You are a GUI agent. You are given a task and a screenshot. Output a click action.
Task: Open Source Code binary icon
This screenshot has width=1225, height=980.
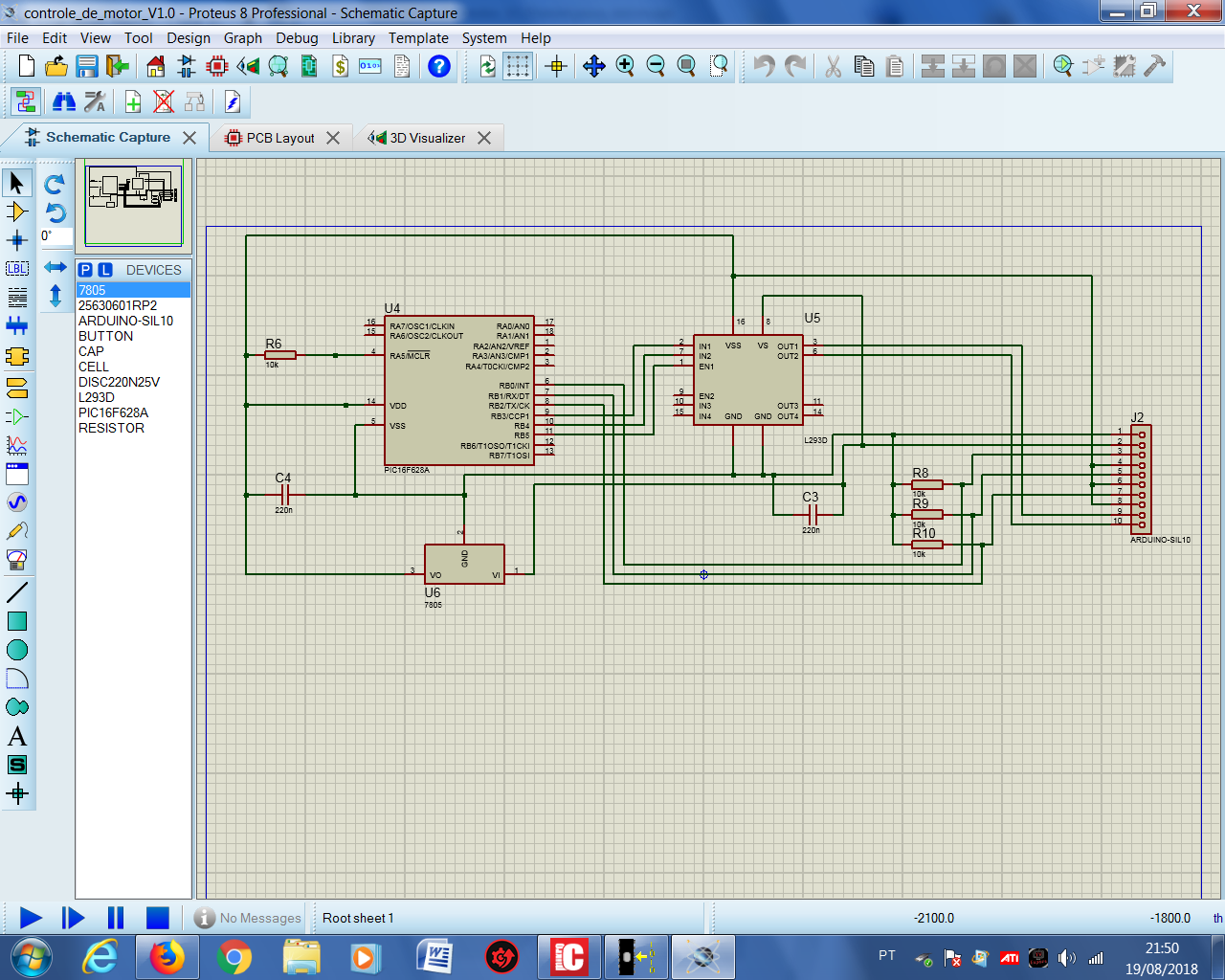370,66
